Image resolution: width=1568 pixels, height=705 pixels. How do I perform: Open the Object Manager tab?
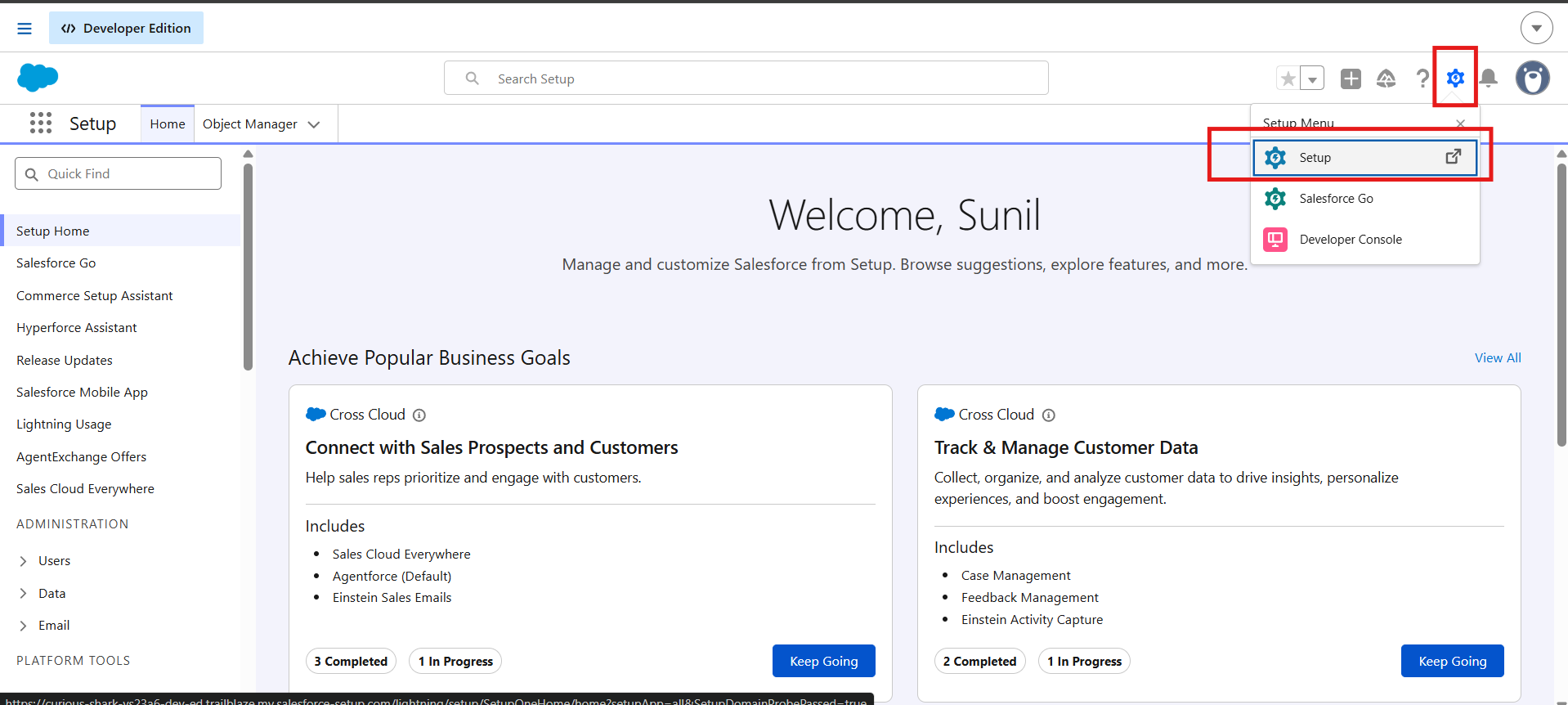250,124
